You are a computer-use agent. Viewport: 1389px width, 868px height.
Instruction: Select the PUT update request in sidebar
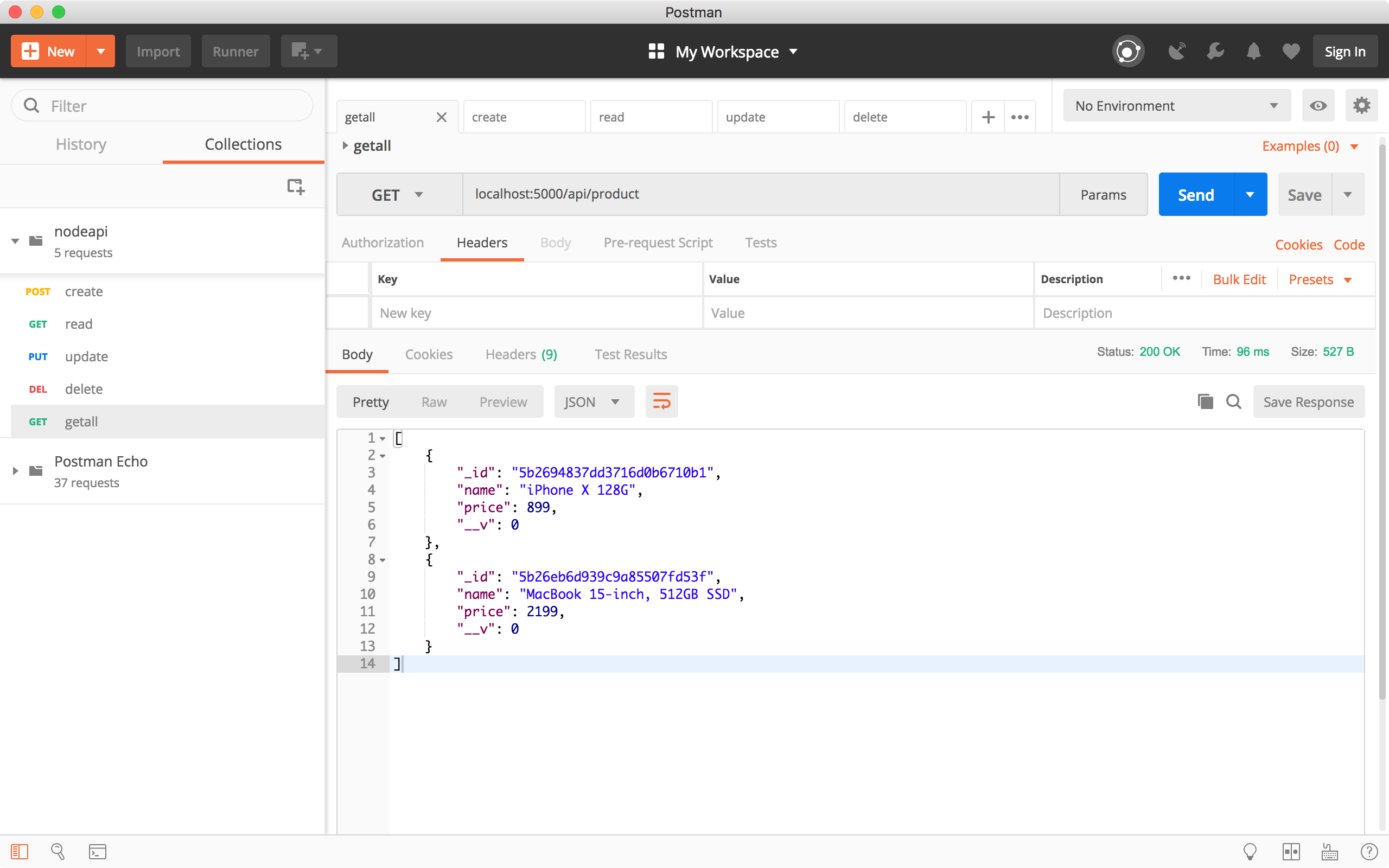[168, 356]
